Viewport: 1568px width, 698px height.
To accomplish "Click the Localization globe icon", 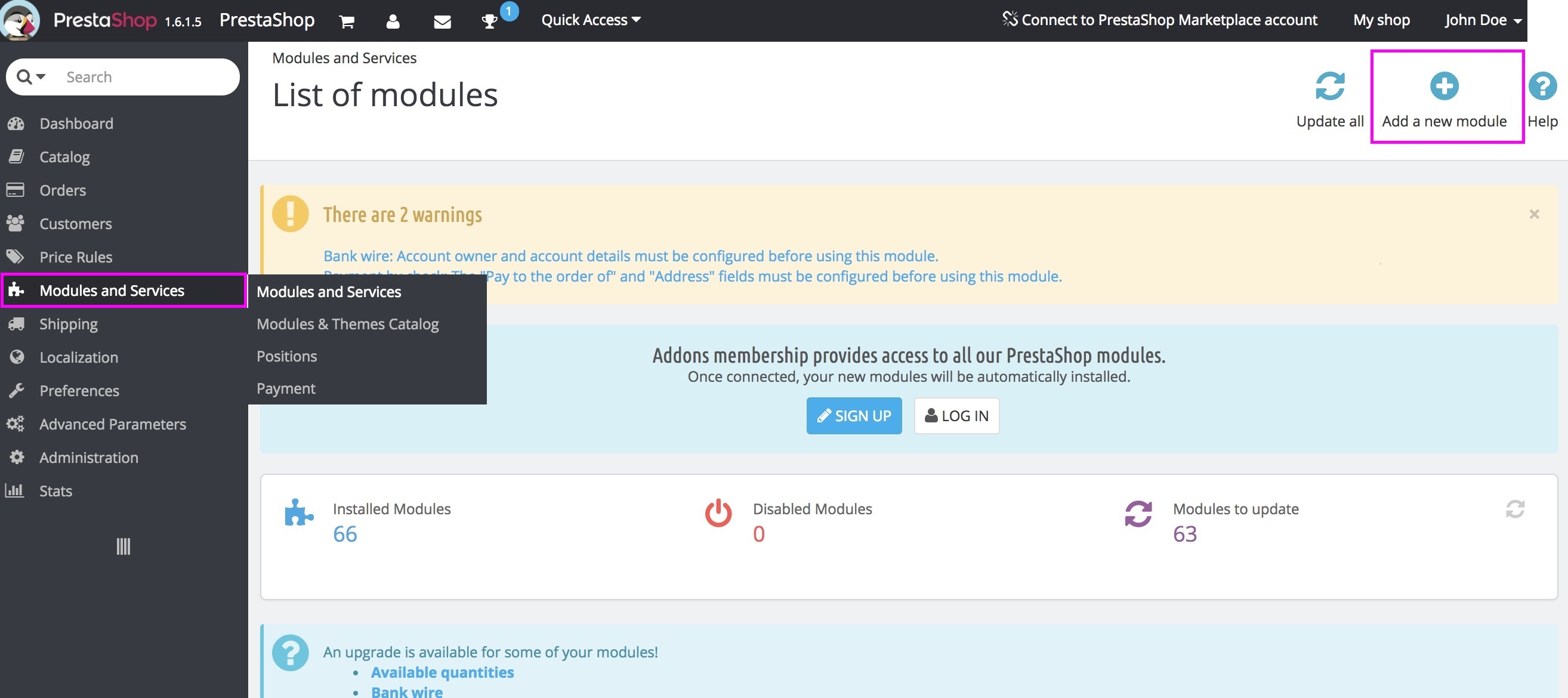I will (x=17, y=357).
